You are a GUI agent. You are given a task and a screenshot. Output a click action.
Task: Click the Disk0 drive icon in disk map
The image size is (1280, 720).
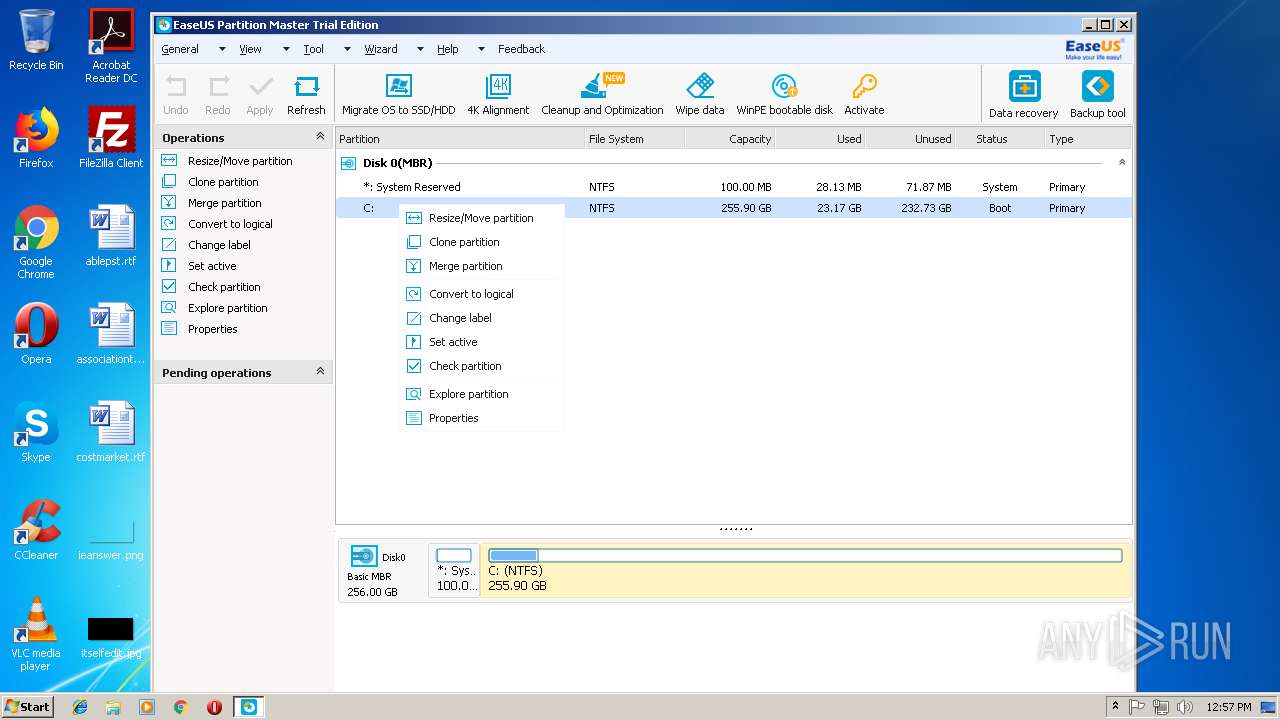pyautogui.click(x=364, y=556)
